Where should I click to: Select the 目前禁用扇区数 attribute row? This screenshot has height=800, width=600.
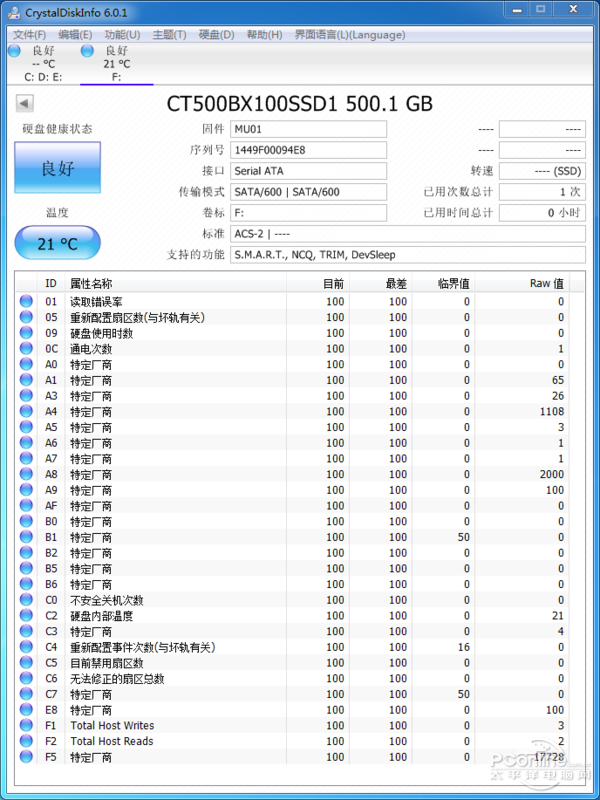point(292,663)
